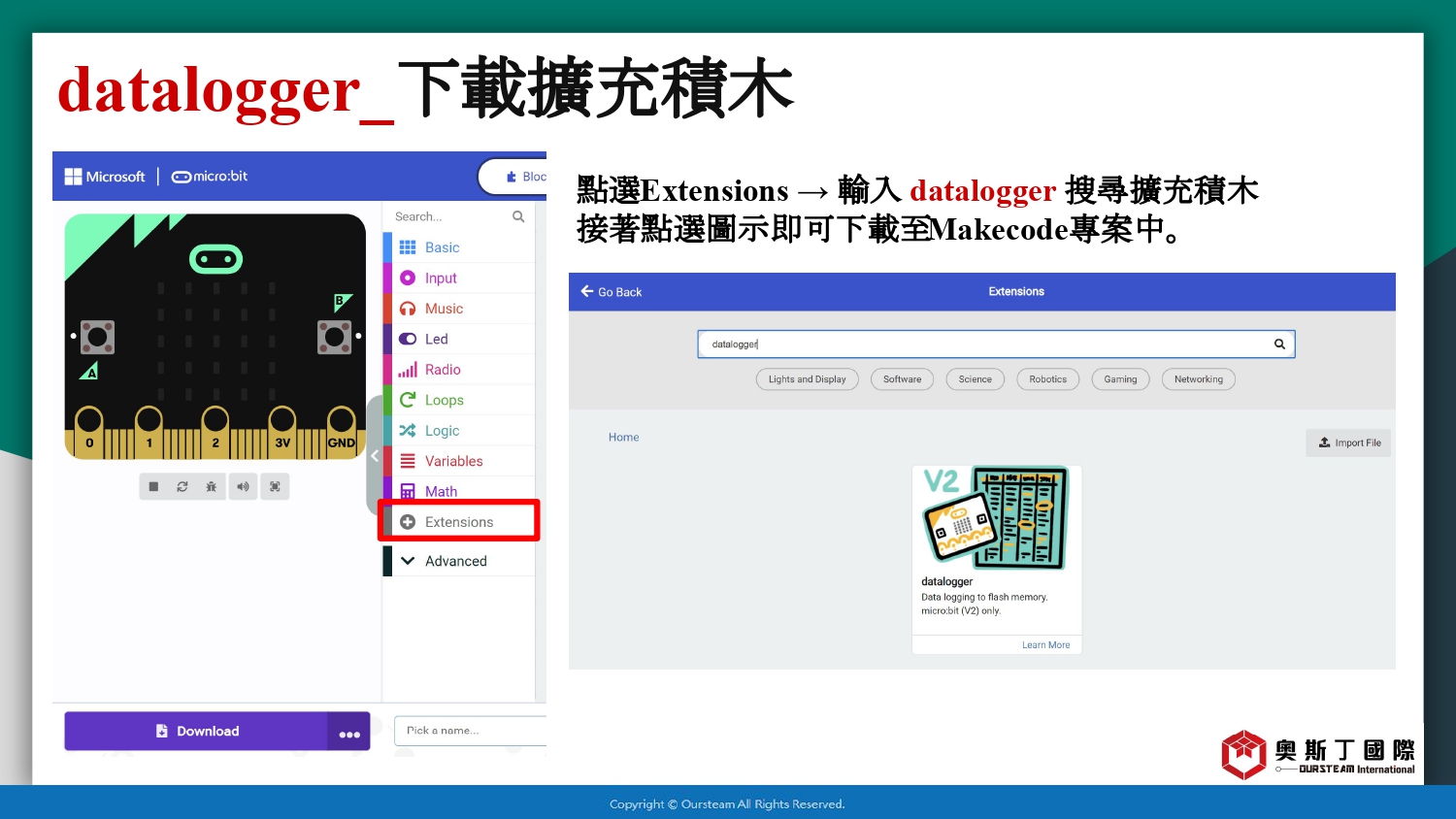This screenshot has height=819, width=1456.
Task: Open the Loops block category
Action: coord(459,400)
